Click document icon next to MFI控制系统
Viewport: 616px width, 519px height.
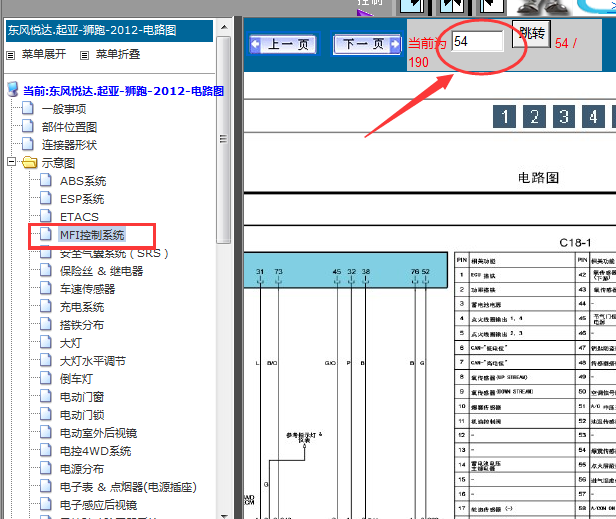click(x=46, y=234)
